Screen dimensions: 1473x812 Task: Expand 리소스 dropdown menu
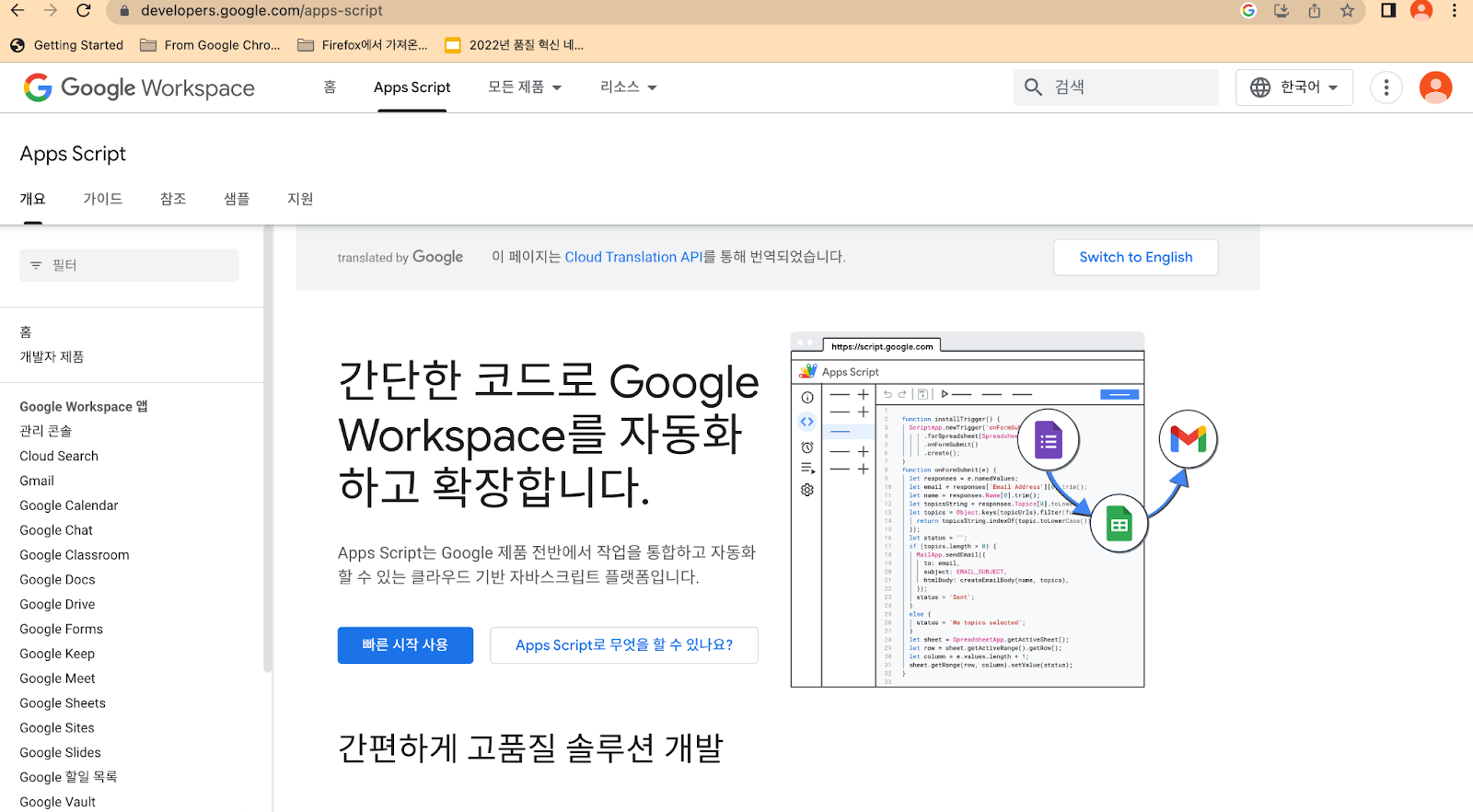(629, 87)
